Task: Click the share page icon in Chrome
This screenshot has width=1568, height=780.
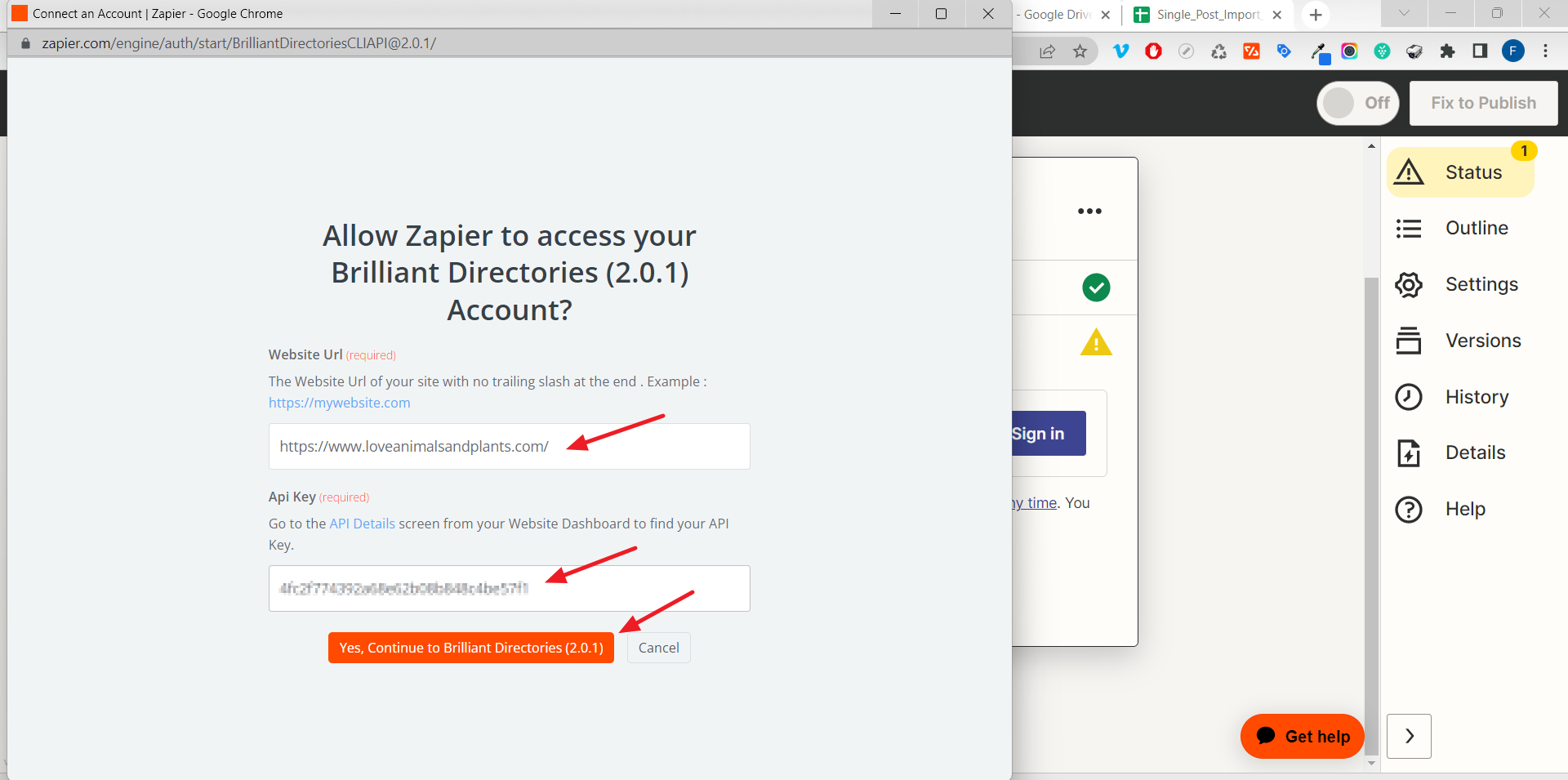Action: [1047, 51]
